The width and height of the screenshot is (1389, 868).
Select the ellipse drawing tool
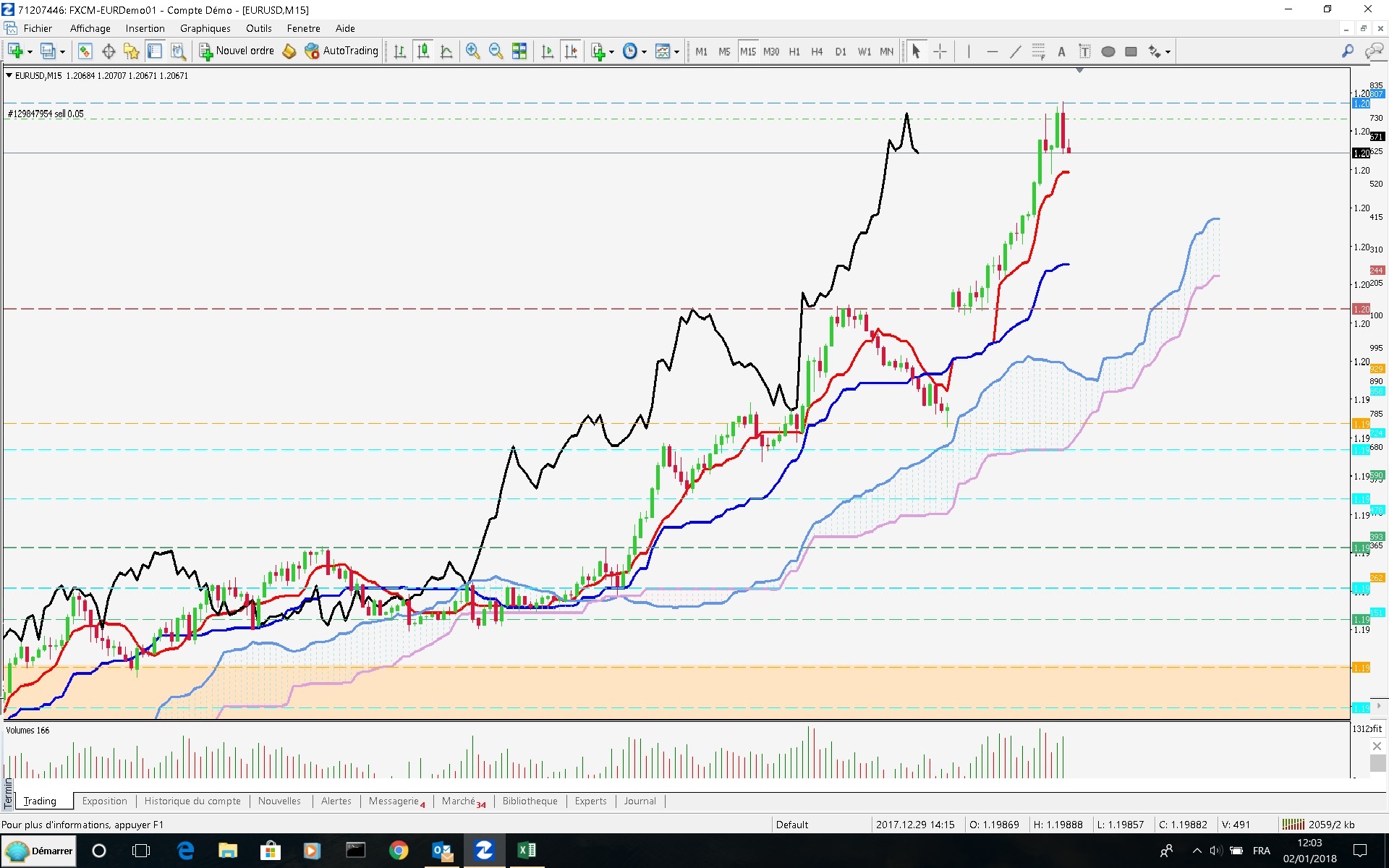point(1108,51)
